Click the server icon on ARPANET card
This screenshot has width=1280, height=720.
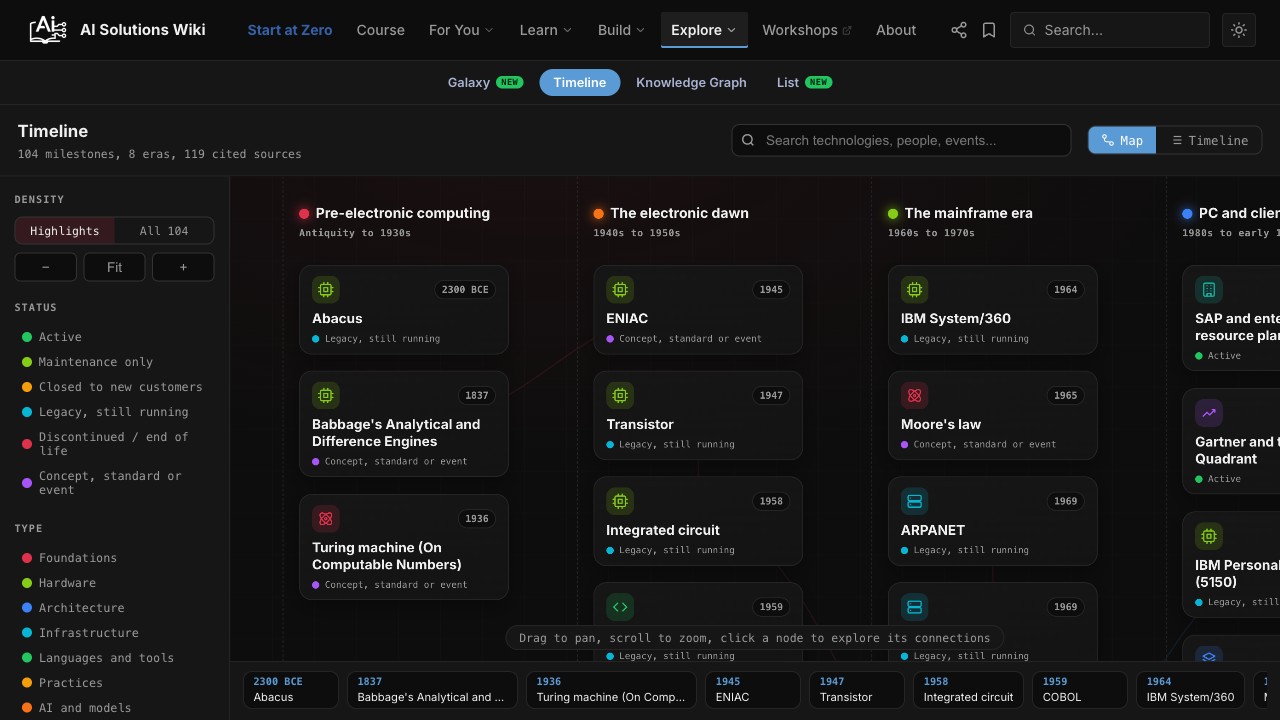click(x=915, y=502)
